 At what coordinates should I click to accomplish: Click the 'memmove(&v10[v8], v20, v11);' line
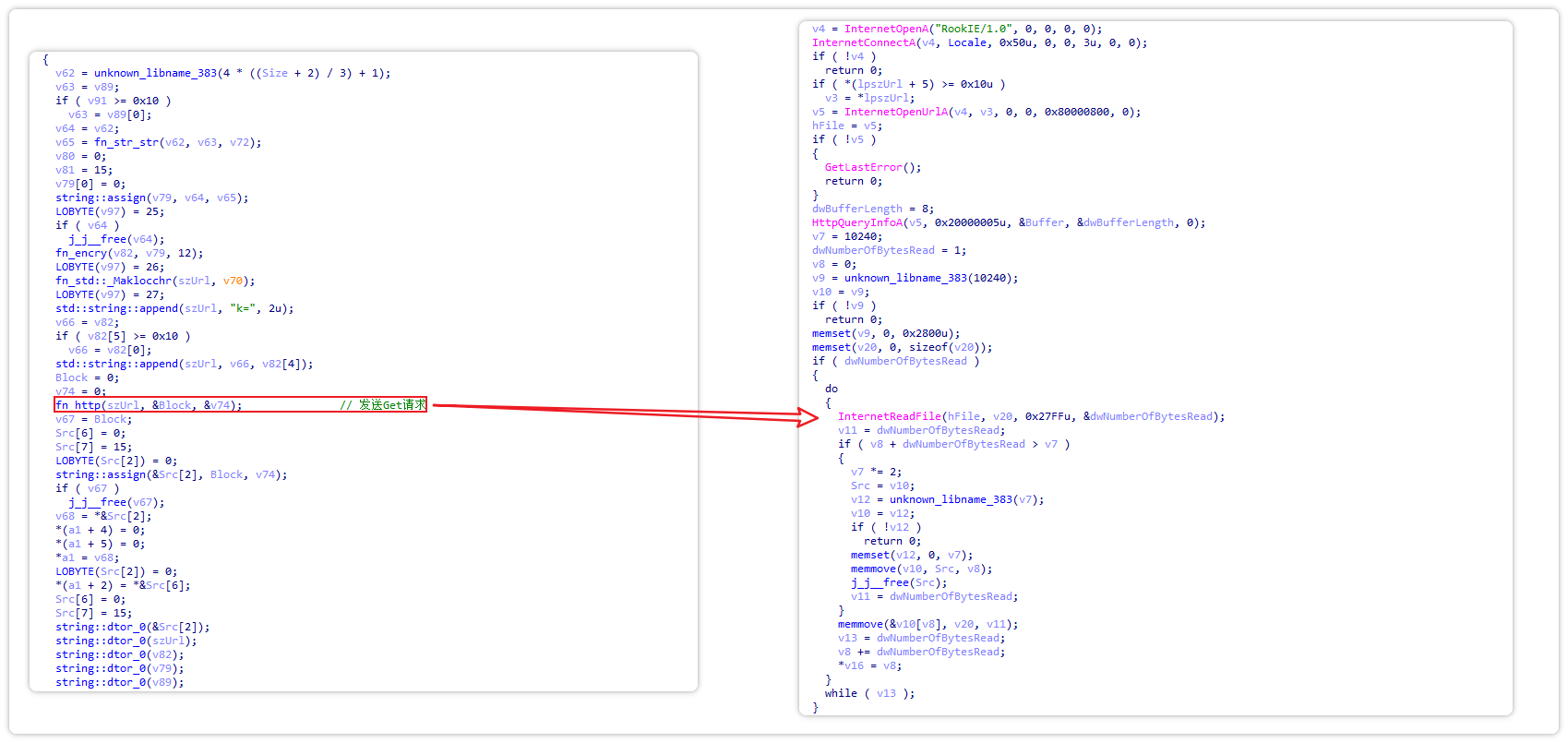(928, 624)
